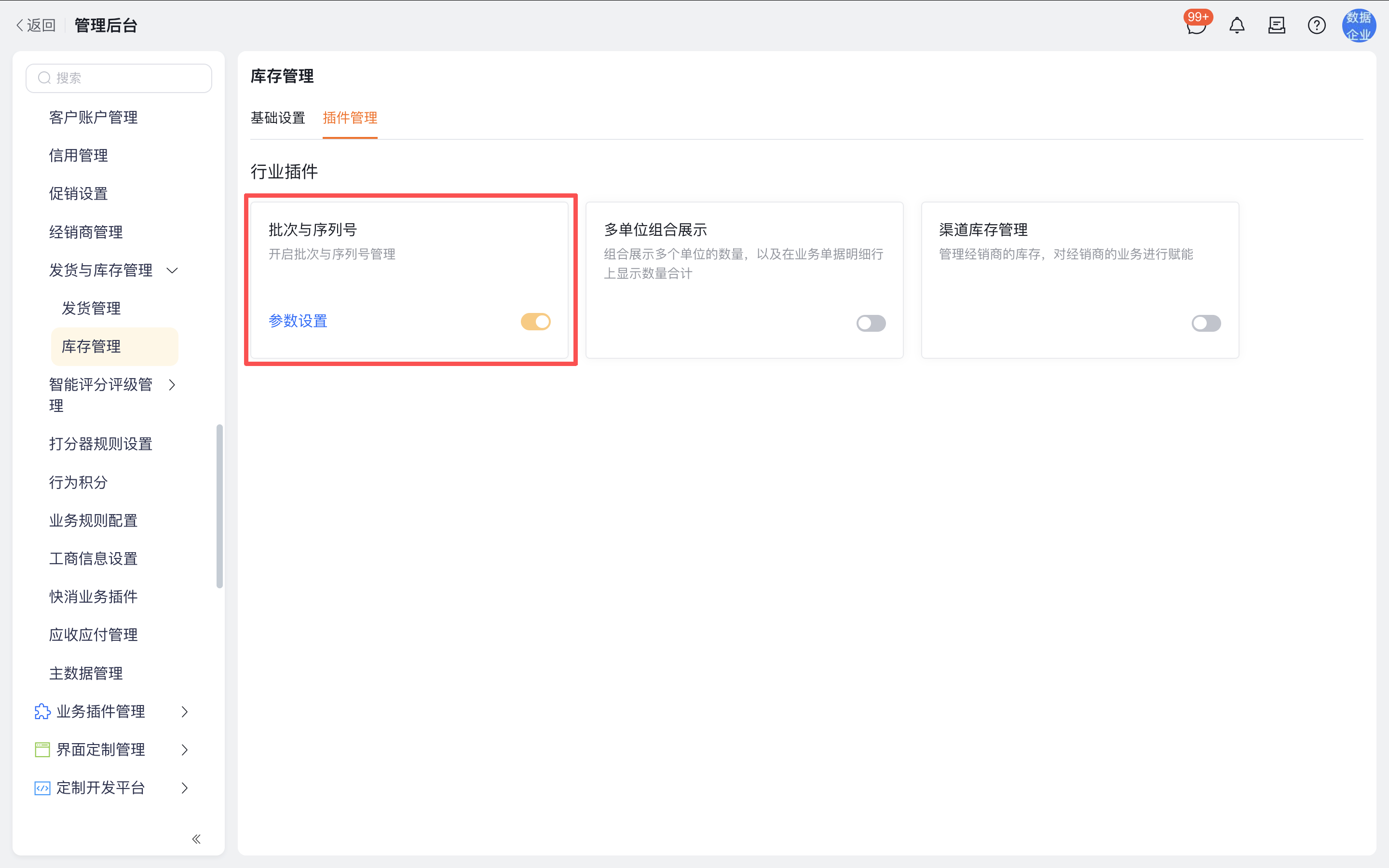The width and height of the screenshot is (1389, 868).
Task: Go to 促销设置
Action: pyautogui.click(x=79, y=193)
